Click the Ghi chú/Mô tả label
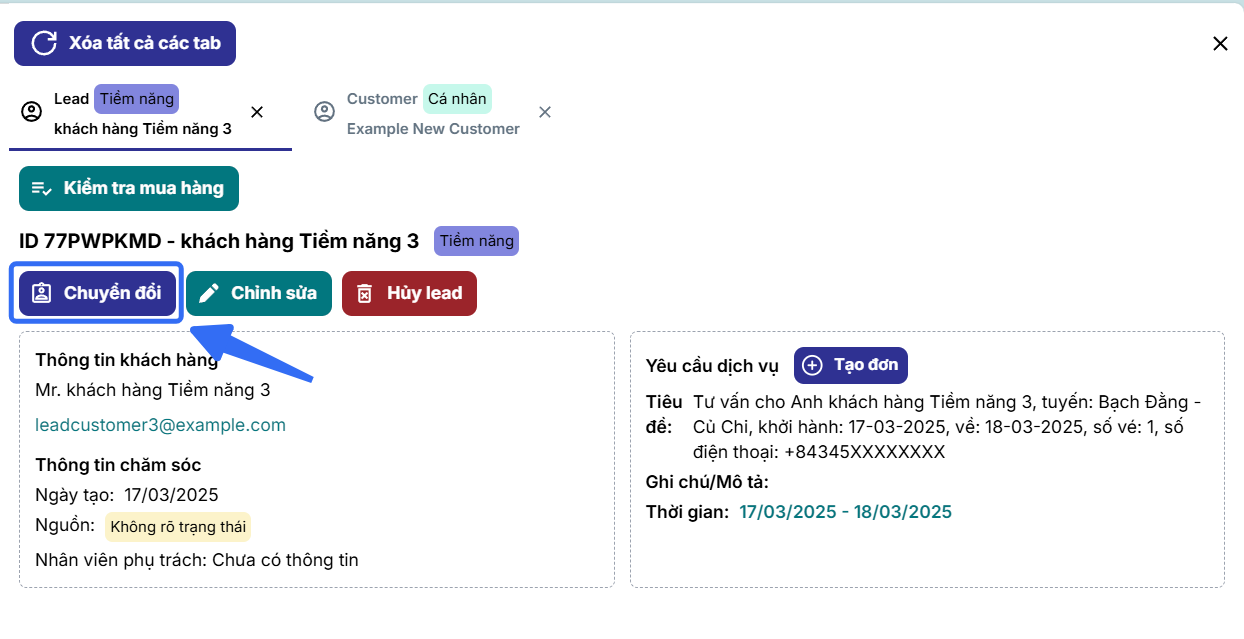The image size is (1244, 639). (x=707, y=482)
